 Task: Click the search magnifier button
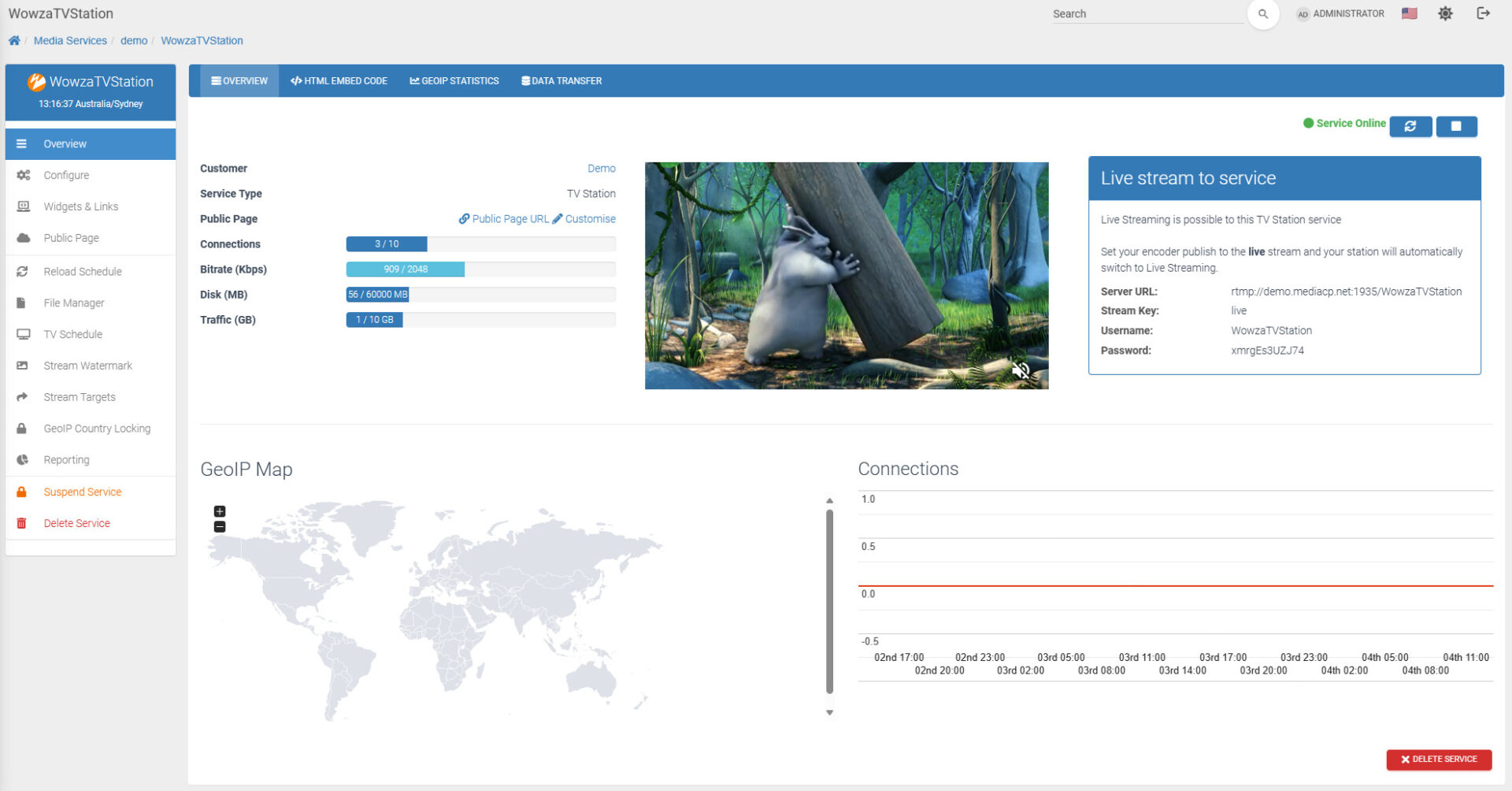[x=1263, y=13]
